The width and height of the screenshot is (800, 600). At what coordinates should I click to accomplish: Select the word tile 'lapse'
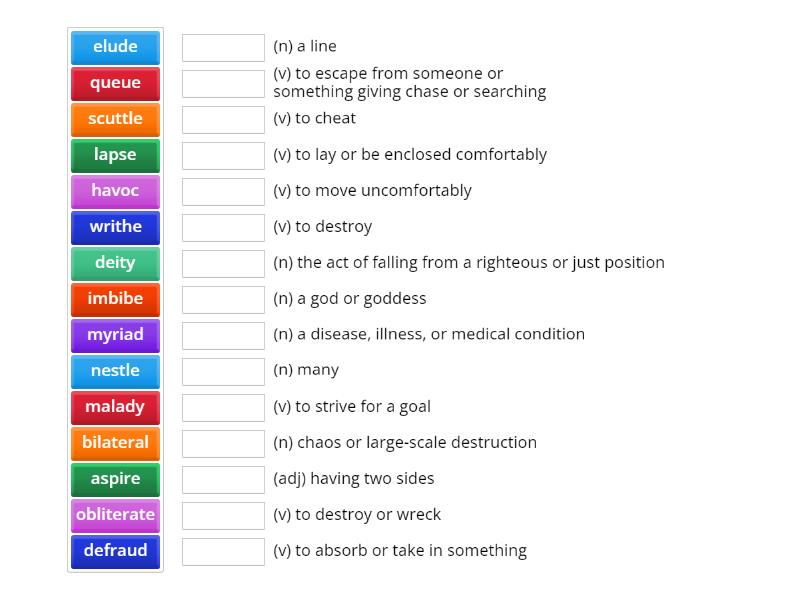tap(115, 155)
